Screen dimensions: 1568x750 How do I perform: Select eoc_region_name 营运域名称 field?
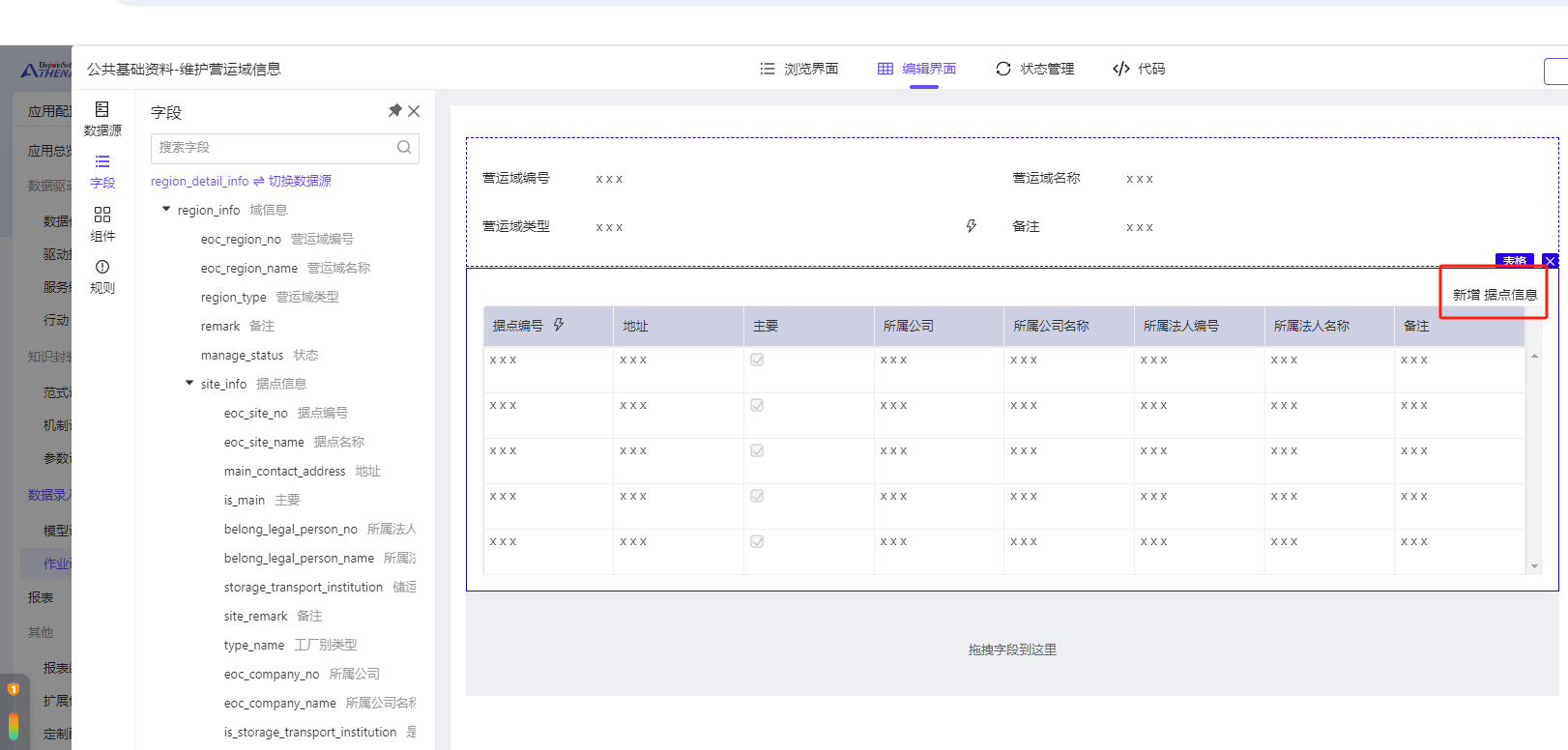point(285,268)
